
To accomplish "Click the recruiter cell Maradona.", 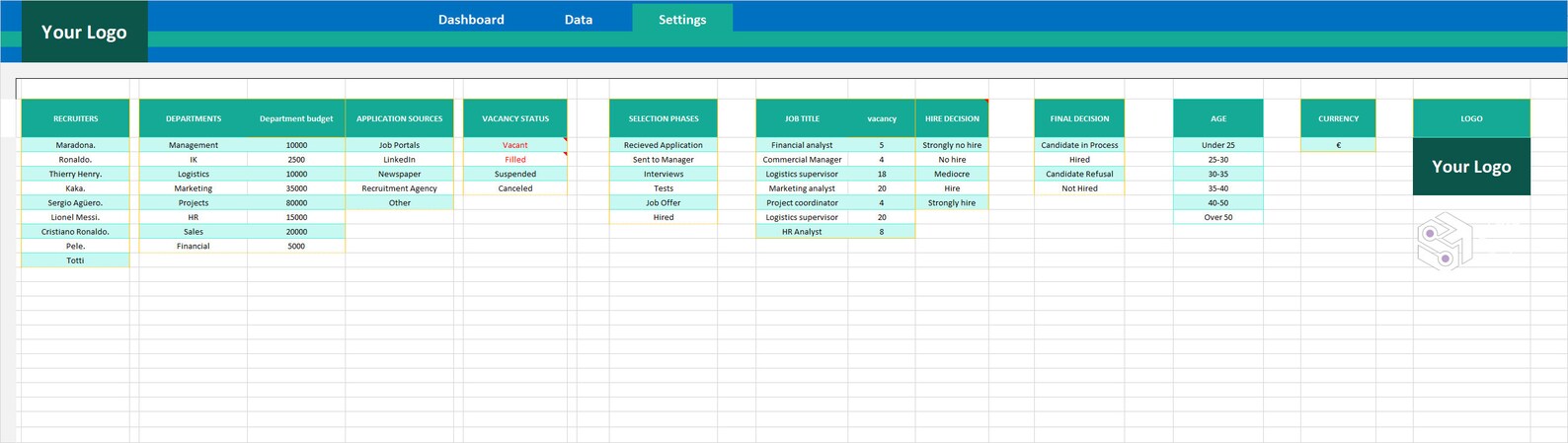I will click(75, 145).
